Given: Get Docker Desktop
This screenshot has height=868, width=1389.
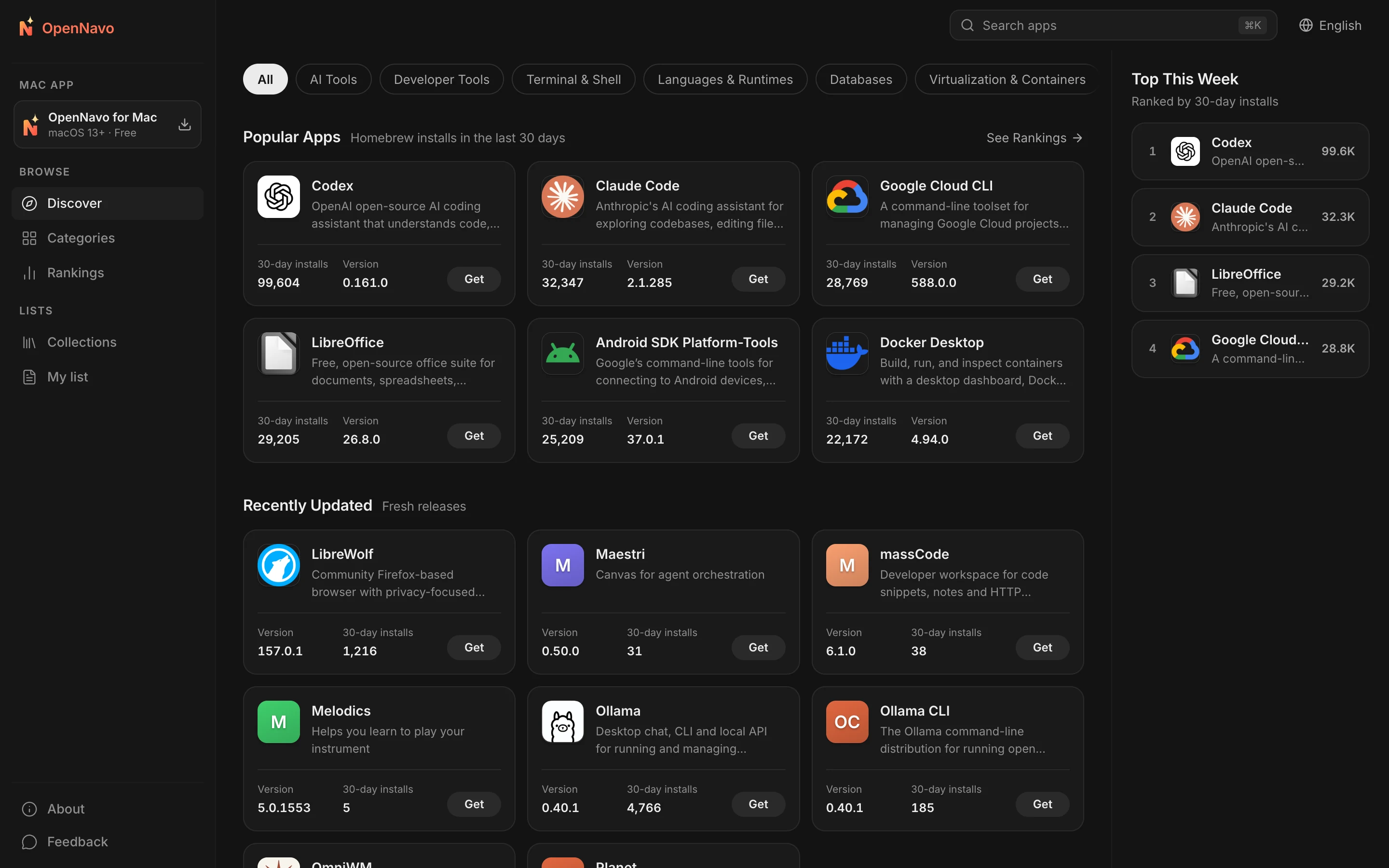Looking at the screenshot, I should pos(1042,436).
